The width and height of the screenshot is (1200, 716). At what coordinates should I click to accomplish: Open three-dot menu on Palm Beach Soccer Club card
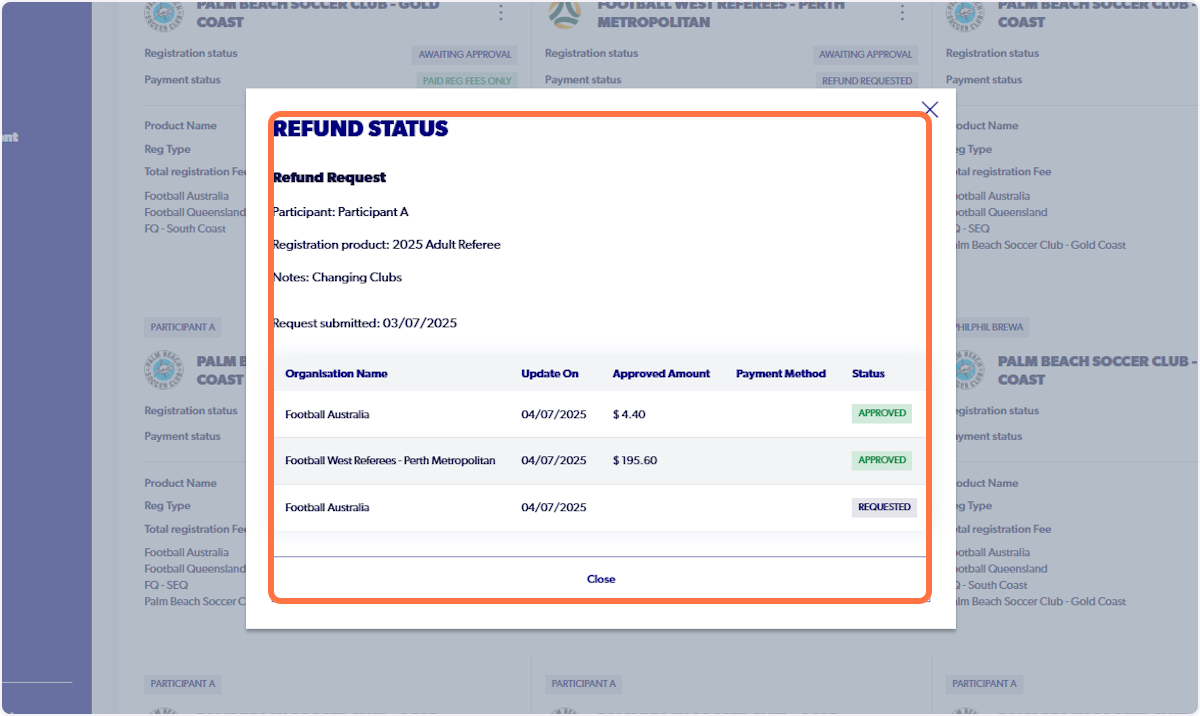[501, 12]
